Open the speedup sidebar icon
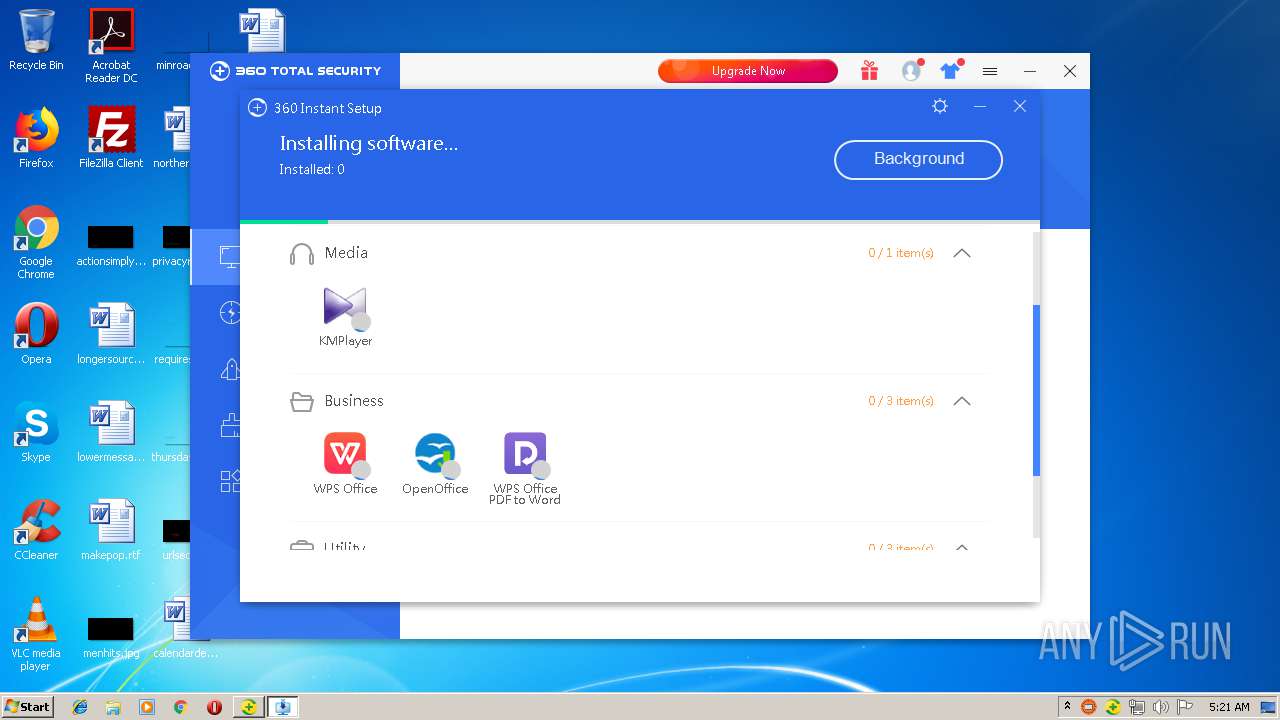 click(230, 313)
